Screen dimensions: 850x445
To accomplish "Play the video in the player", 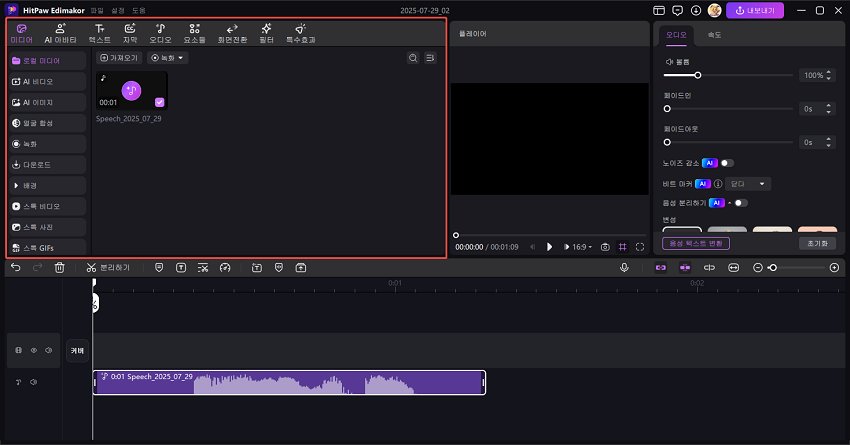I will [549, 246].
